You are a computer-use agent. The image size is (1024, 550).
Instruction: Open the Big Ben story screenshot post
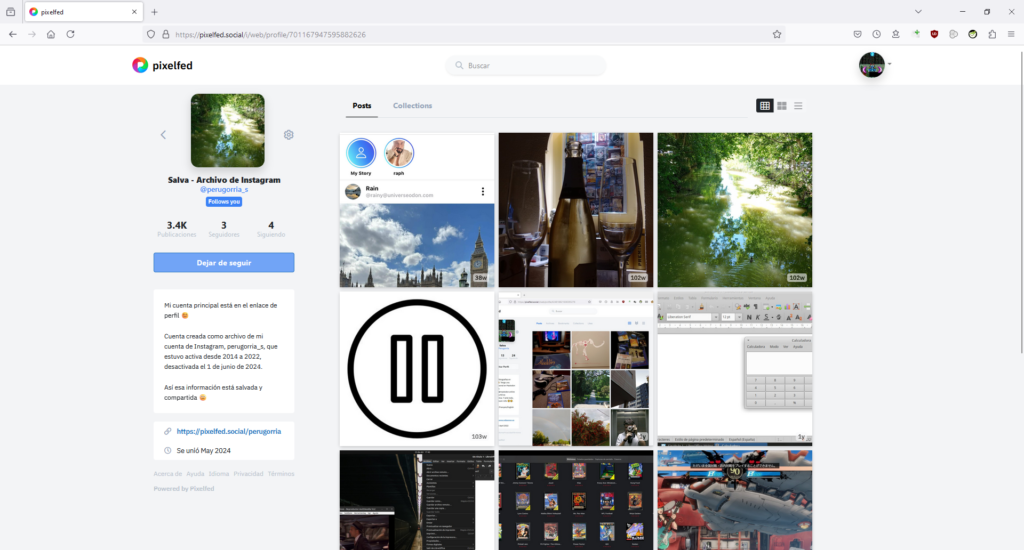(x=417, y=210)
